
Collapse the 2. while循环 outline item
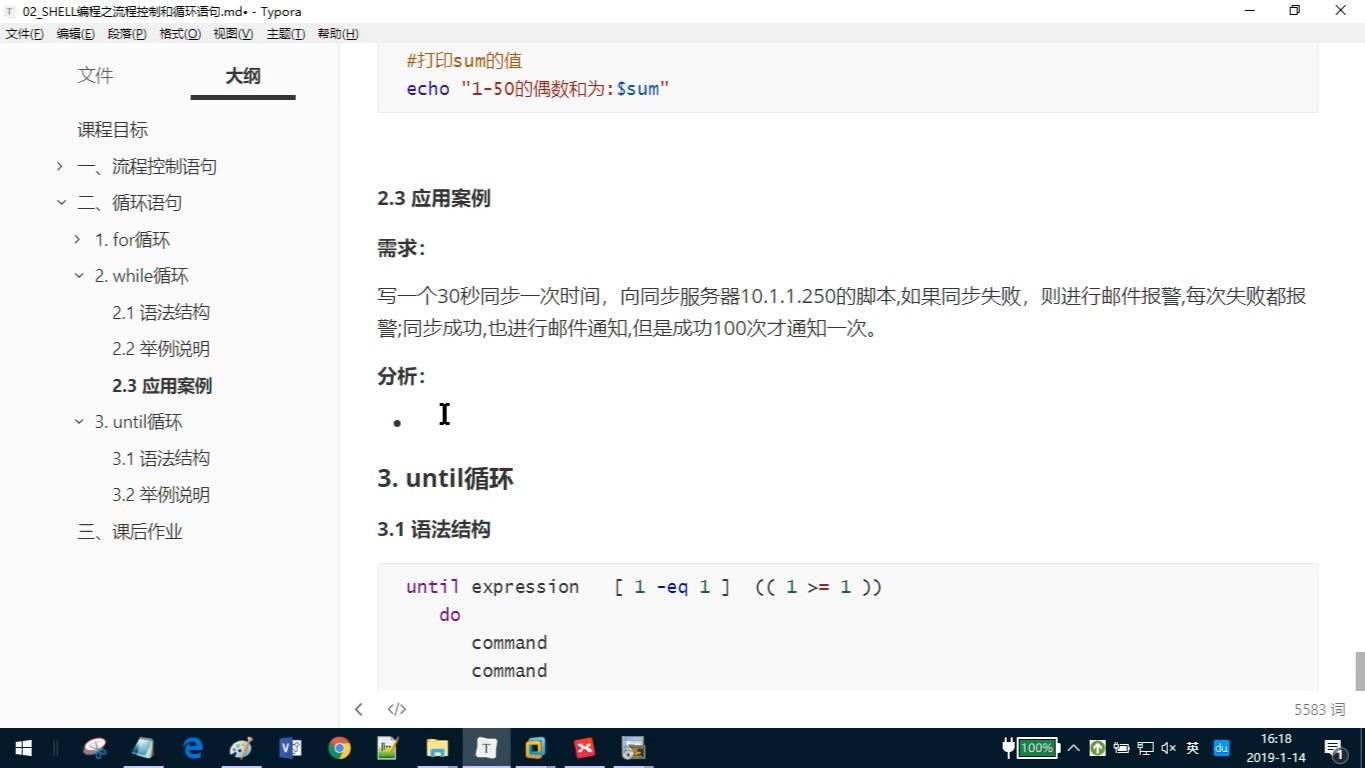pyautogui.click(x=78, y=276)
